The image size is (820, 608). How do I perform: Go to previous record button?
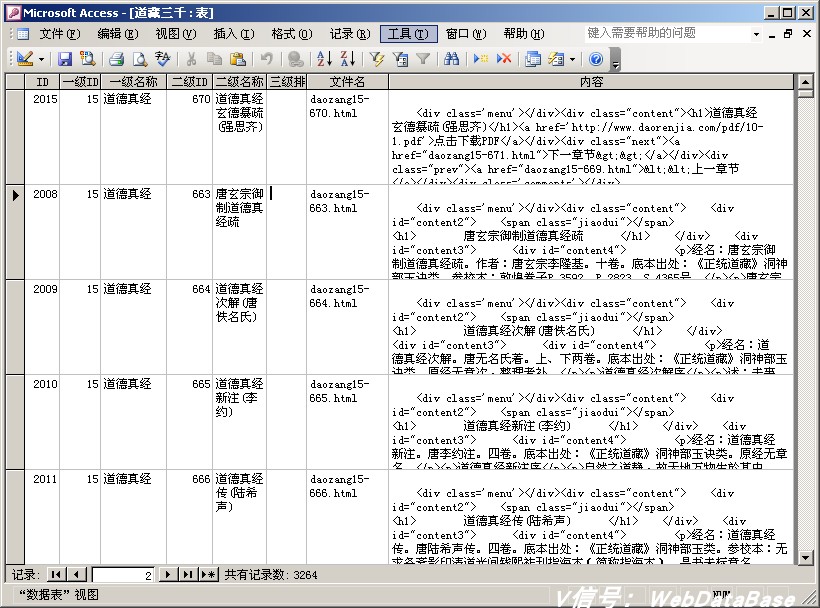pyautogui.click(x=76, y=575)
